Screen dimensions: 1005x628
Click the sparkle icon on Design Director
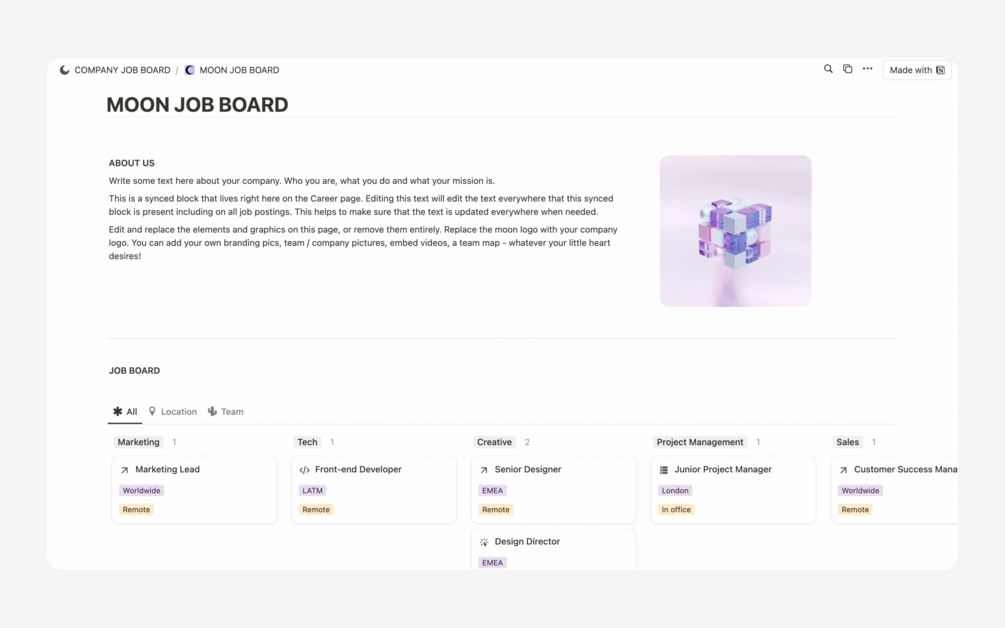click(x=484, y=542)
